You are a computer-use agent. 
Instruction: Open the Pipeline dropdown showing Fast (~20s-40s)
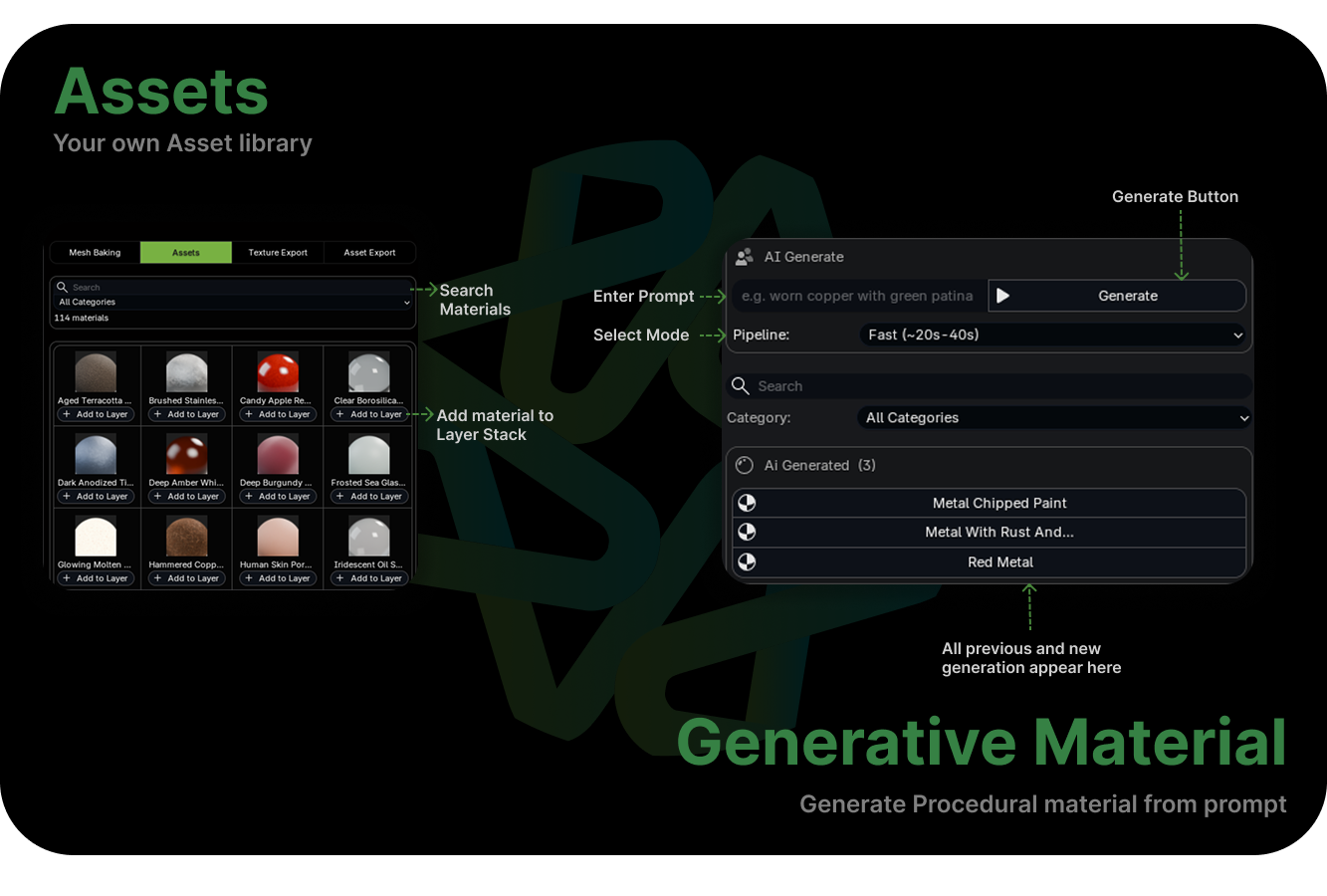pyautogui.click(x=1053, y=335)
